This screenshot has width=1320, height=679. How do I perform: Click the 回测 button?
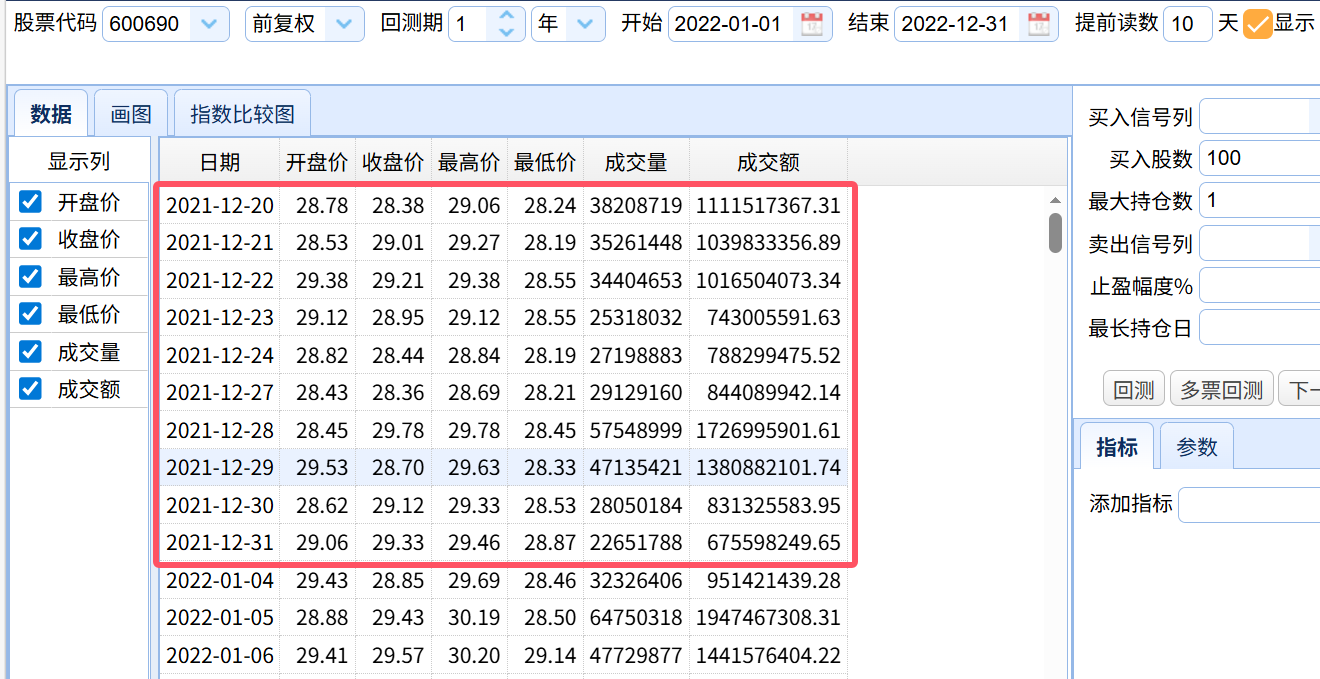(x=1134, y=389)
